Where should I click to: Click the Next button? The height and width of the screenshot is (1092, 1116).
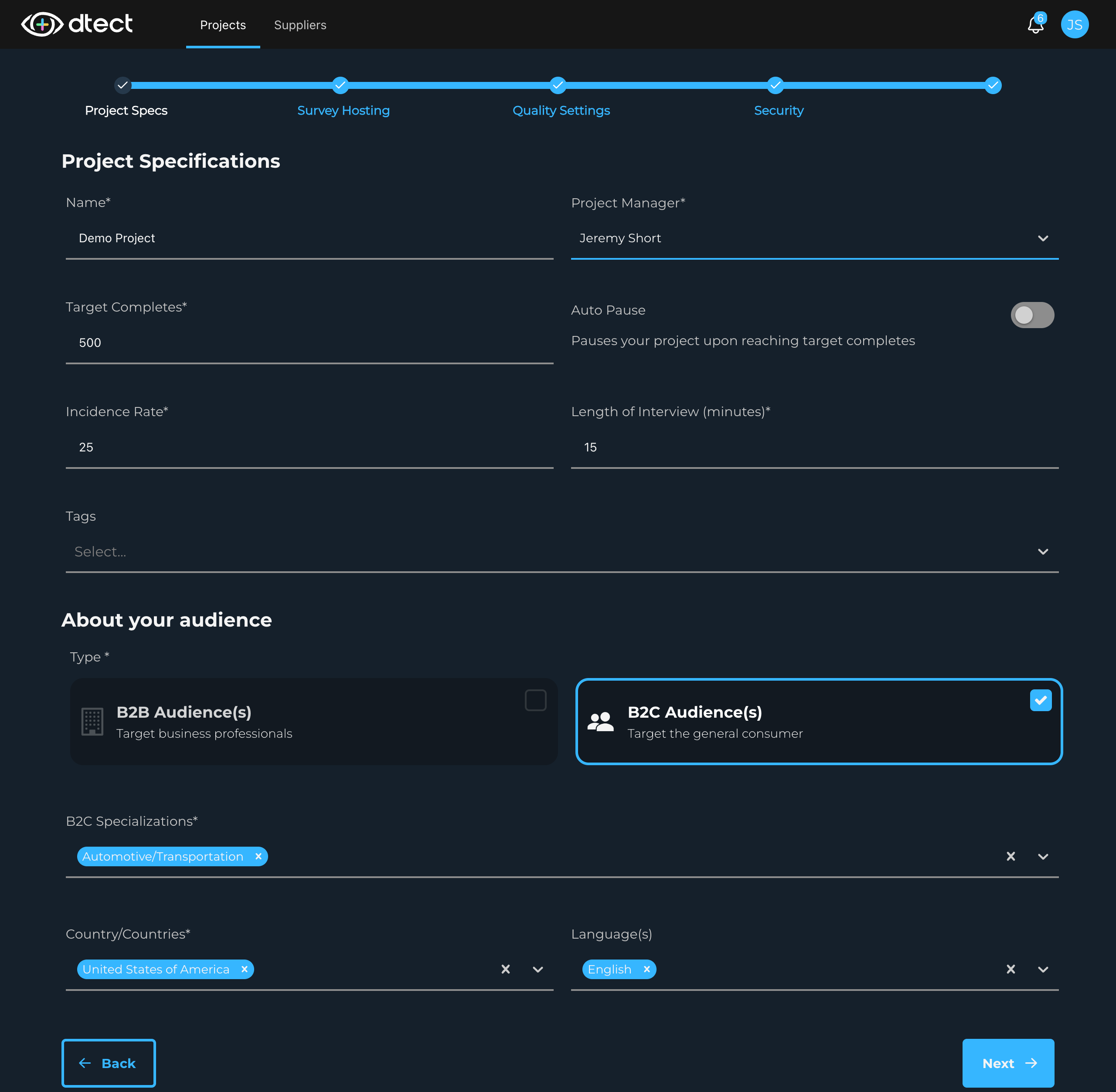pyautogui.click(x=1007, y=1063)
